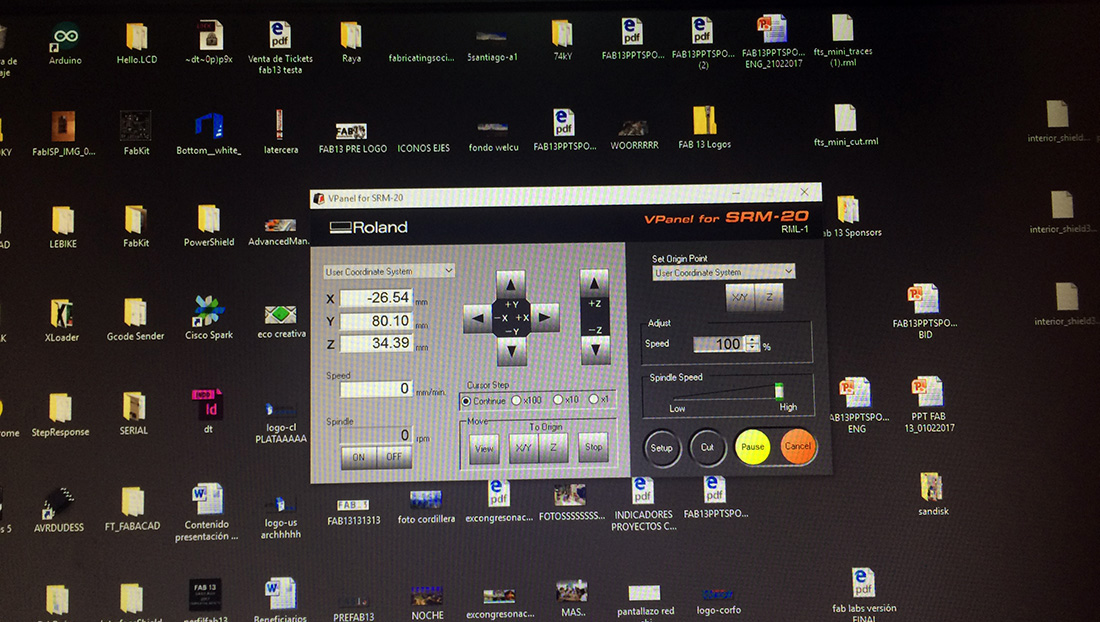Select the AVRDUDESS desktop icon
The width and height of the screenshot is (1100, 622).
pyautogui.click(x=59, y=509)
